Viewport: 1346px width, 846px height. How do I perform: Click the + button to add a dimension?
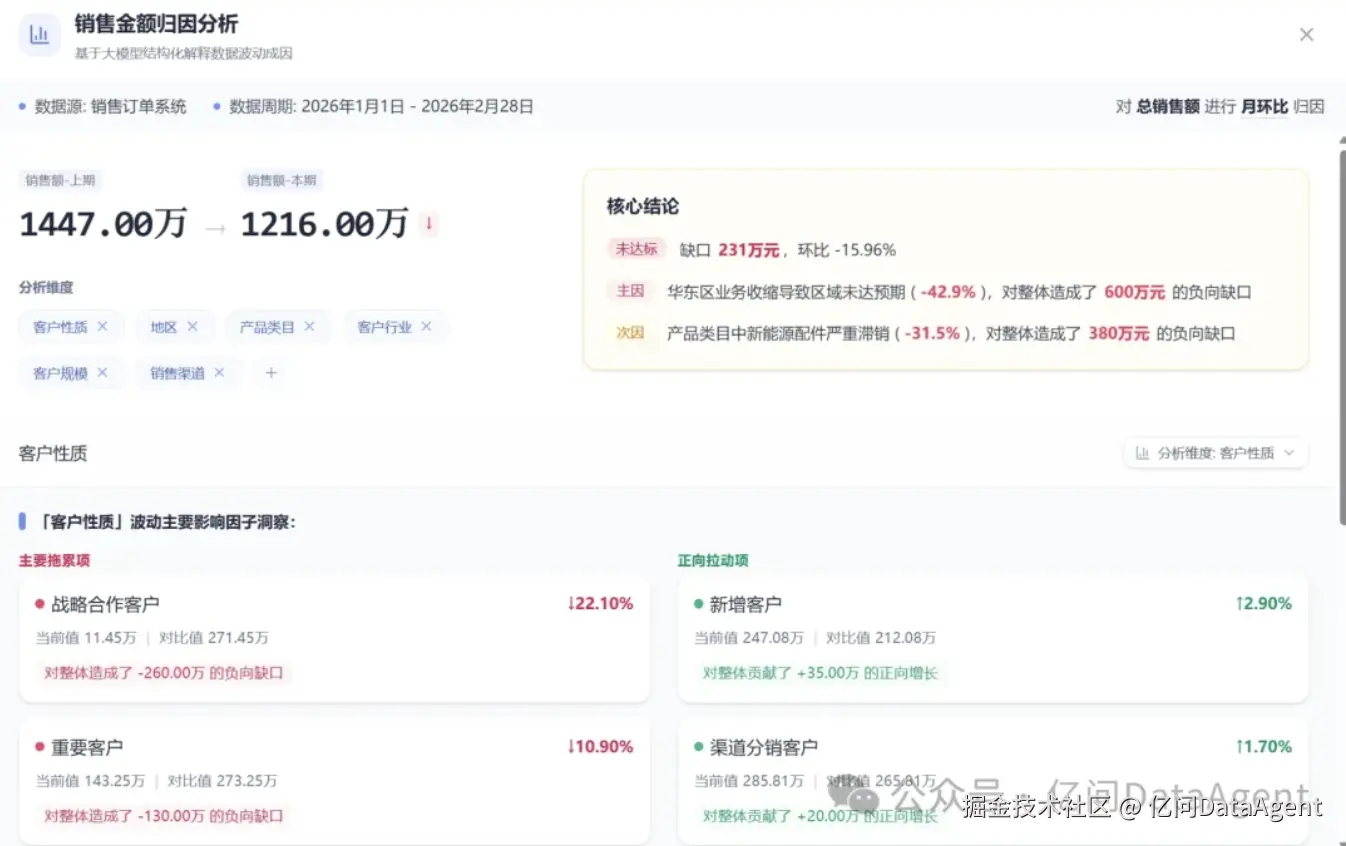tap(270, 372)
